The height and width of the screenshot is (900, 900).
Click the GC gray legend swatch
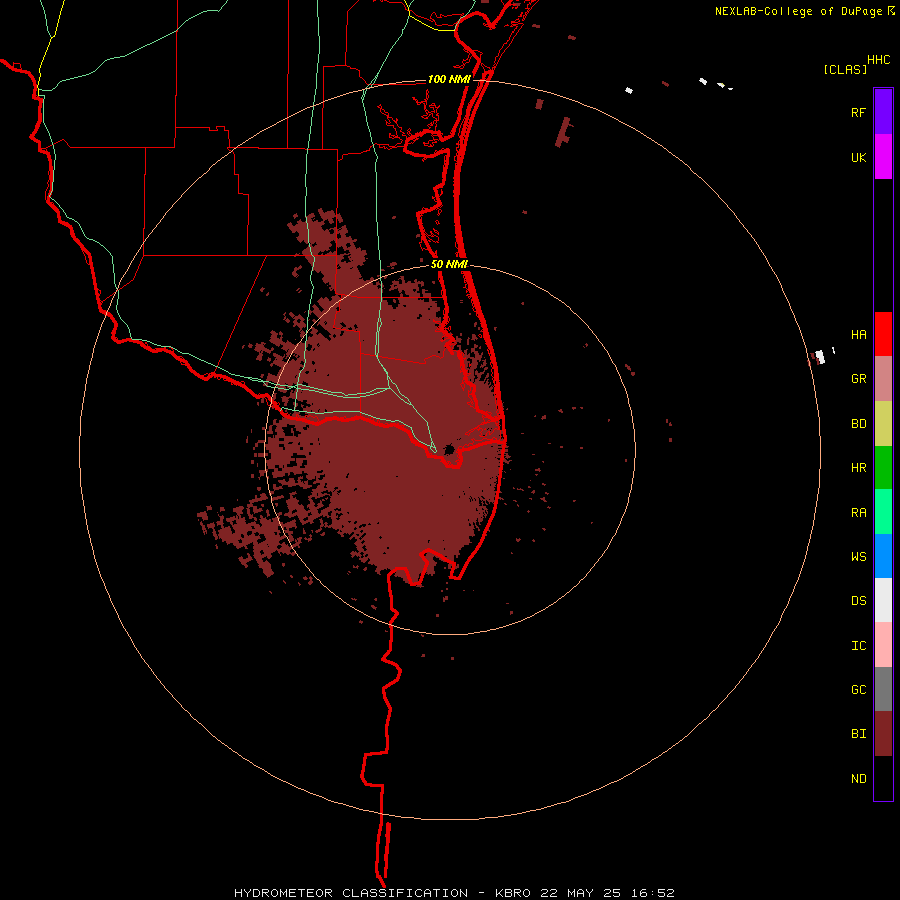[x=883, y=689]
